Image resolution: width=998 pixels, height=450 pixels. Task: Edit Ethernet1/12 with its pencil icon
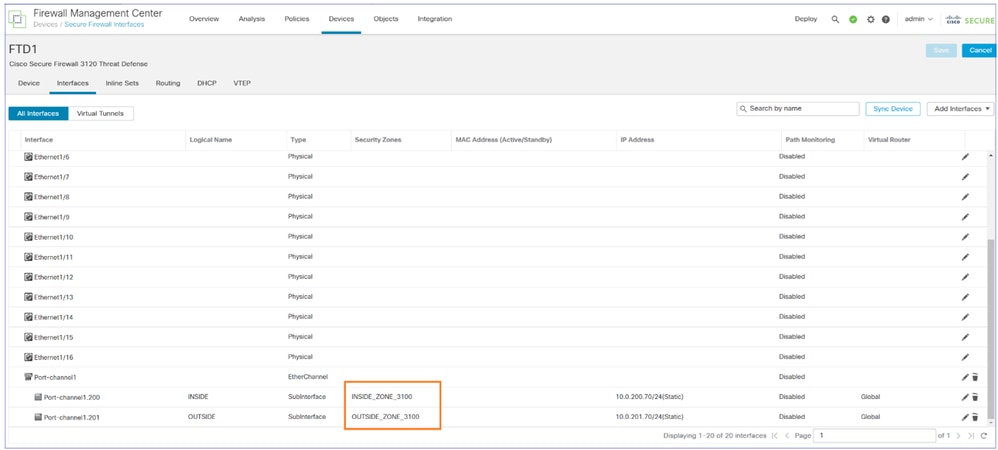965,277
